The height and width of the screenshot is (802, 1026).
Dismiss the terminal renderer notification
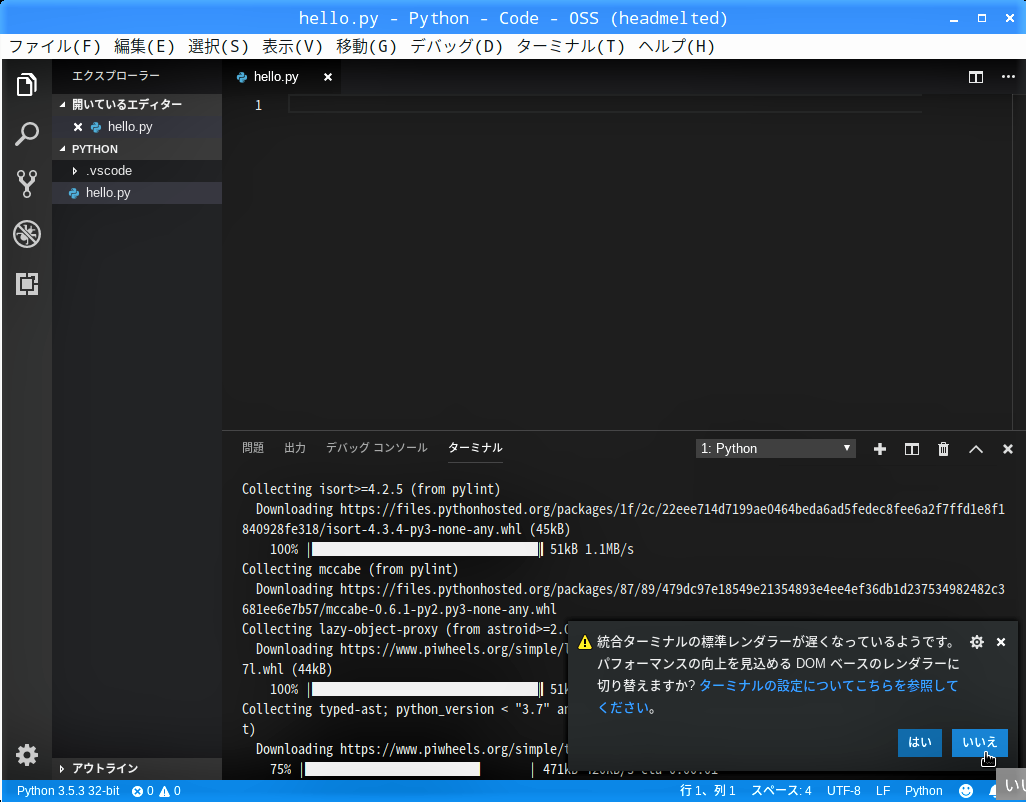pos(1000,642)
